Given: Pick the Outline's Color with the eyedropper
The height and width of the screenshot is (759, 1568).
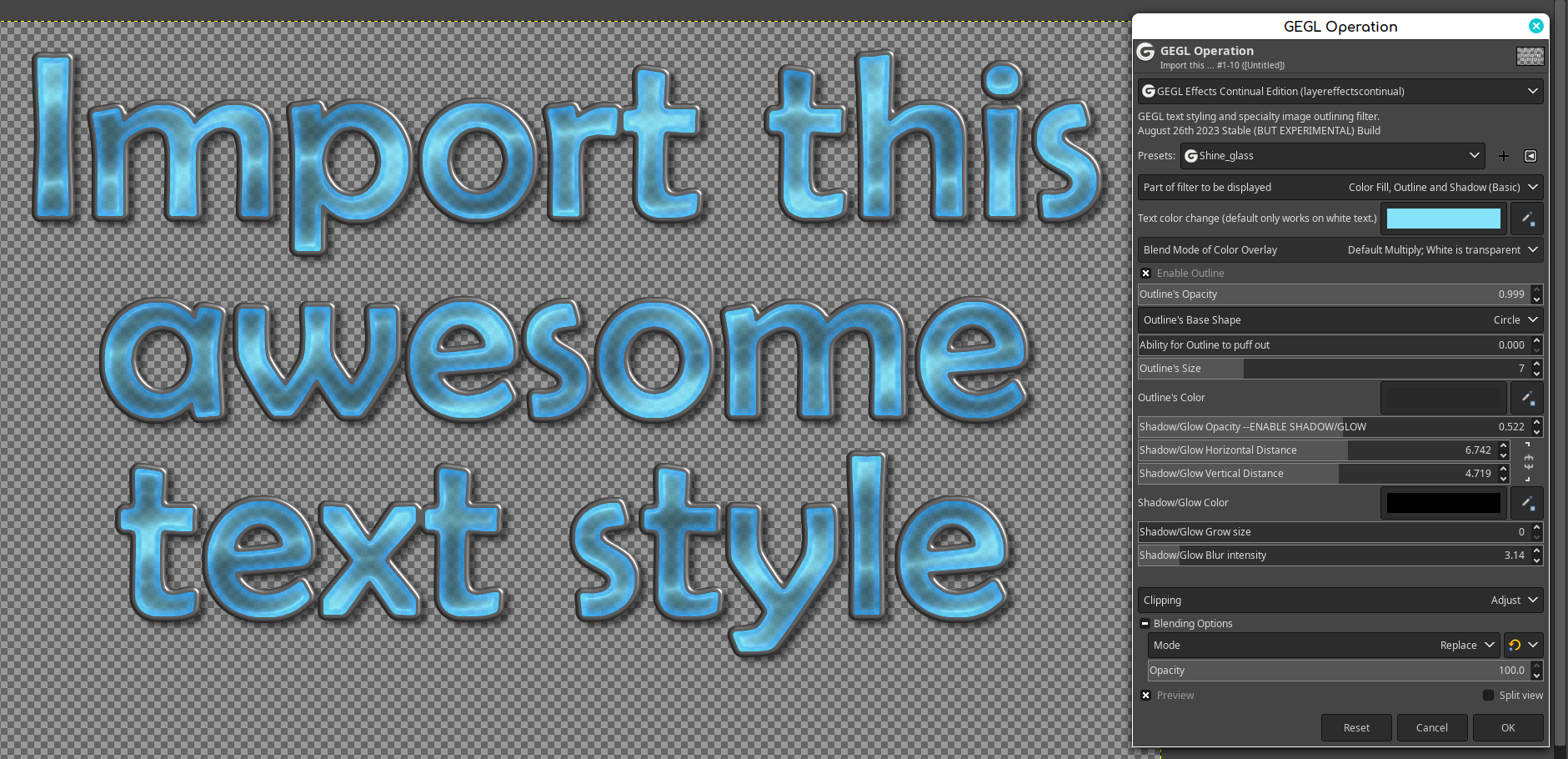Looking at the screenshot, I should [1527, 398].
